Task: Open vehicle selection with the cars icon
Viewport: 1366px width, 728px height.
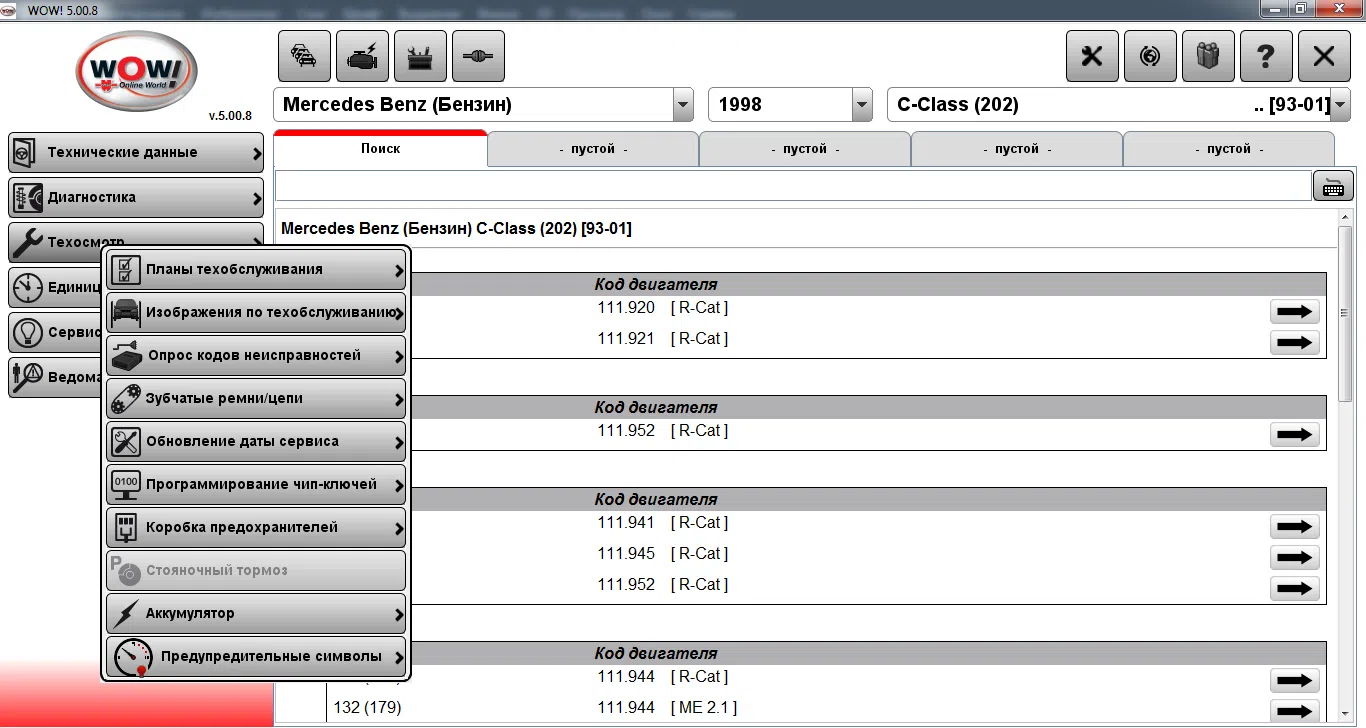Action: click(x=304, y=56)
